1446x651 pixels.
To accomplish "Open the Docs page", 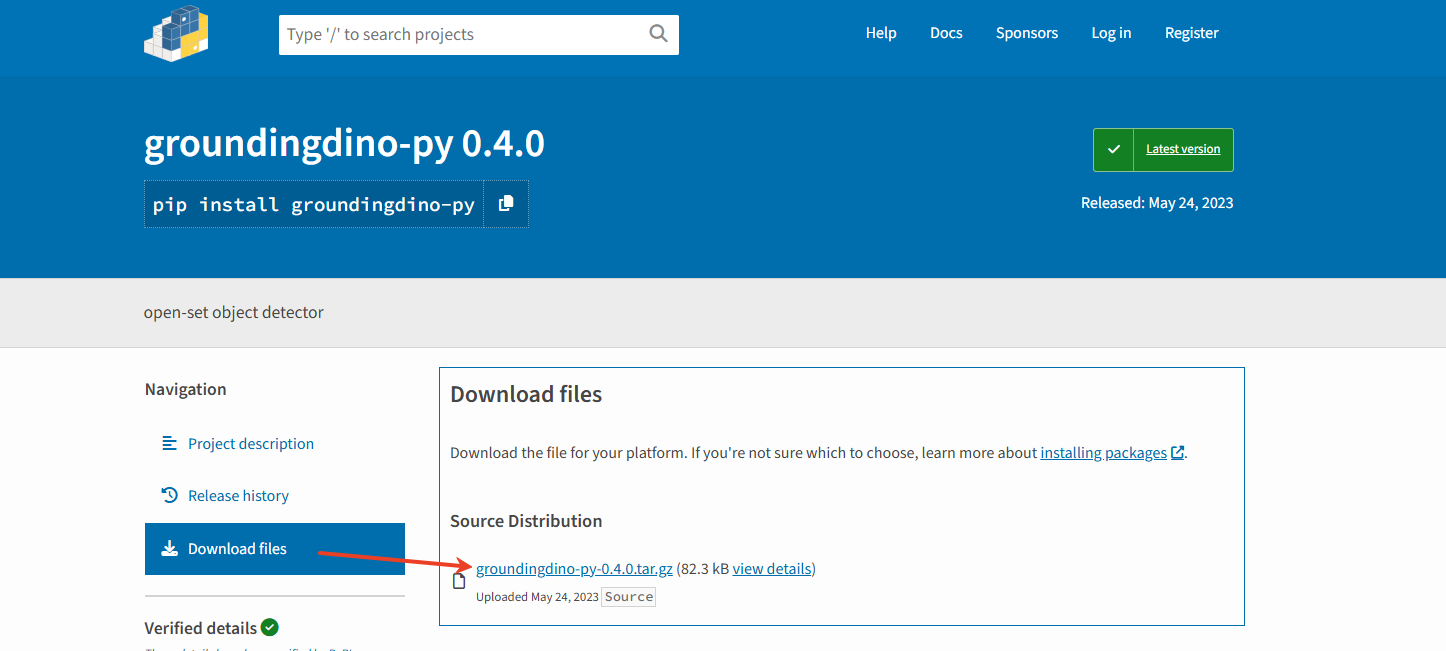I will tap(946, 32).
